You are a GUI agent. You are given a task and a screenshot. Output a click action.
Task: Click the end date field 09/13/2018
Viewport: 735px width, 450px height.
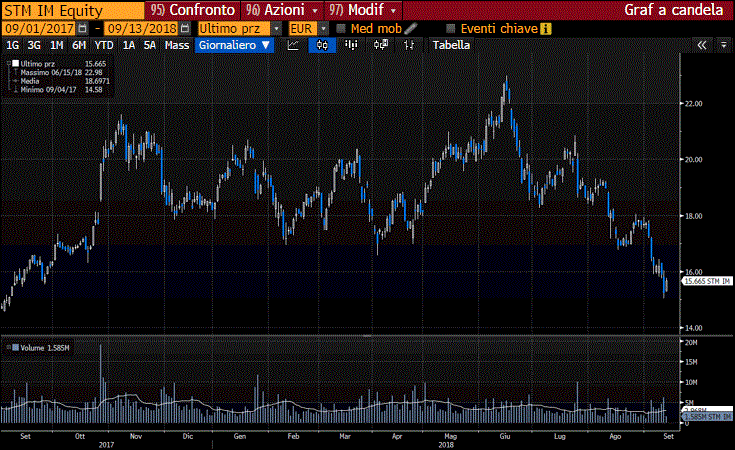(142, 29)
